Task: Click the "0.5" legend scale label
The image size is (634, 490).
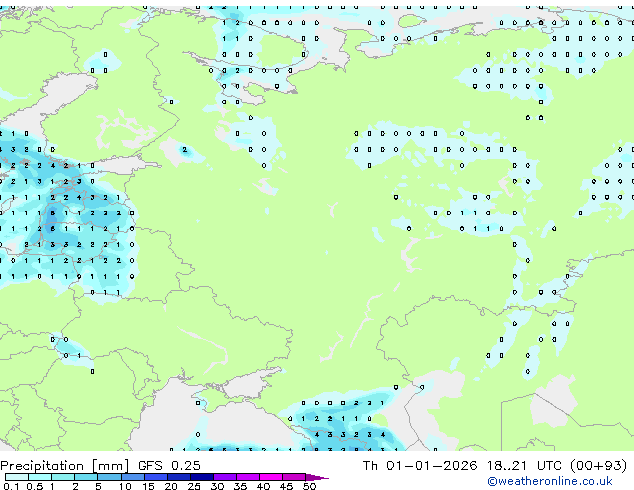Action: [34, 486]
